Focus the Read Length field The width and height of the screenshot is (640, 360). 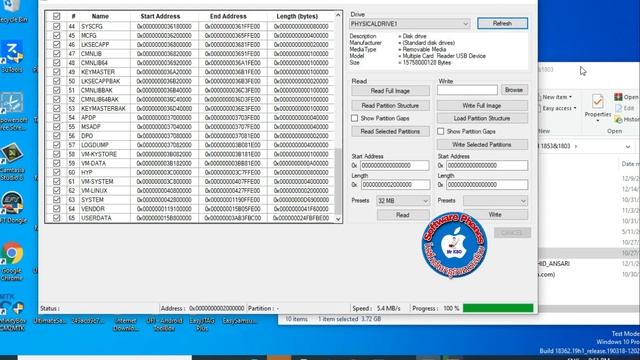pyautogui.click(x=395, y=184)
